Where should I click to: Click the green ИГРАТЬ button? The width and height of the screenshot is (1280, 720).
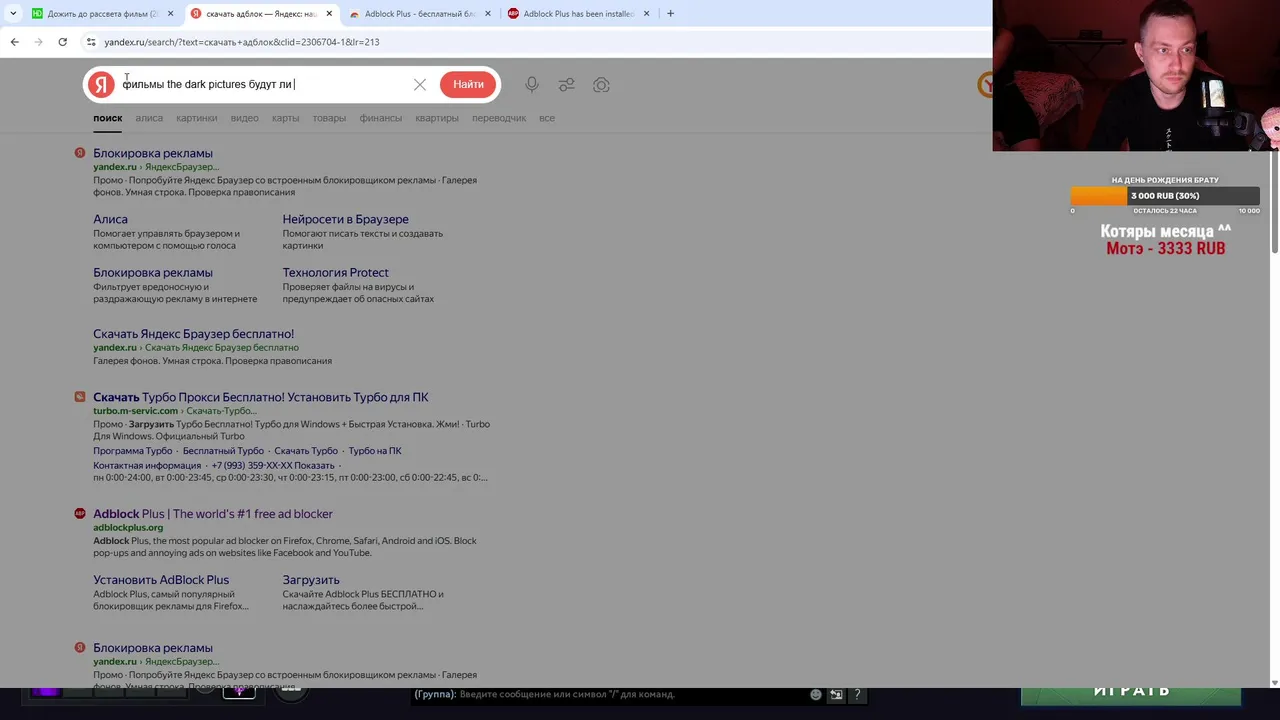tap(1131, 694)
